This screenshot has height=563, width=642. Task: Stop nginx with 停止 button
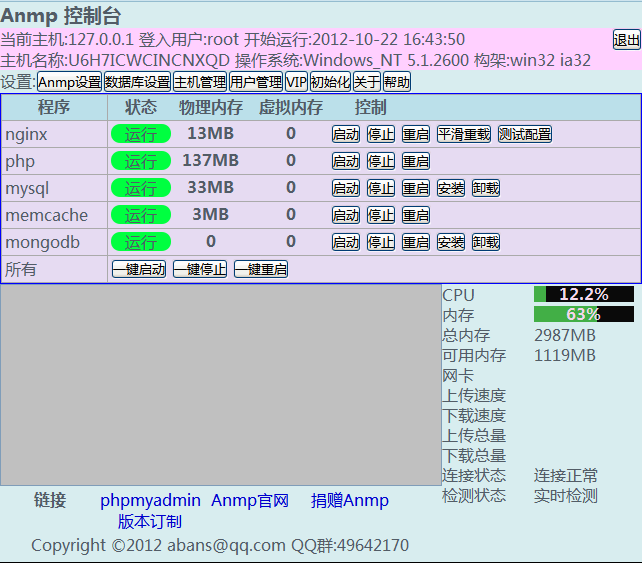pyautogui.click(x=381, y=134)
